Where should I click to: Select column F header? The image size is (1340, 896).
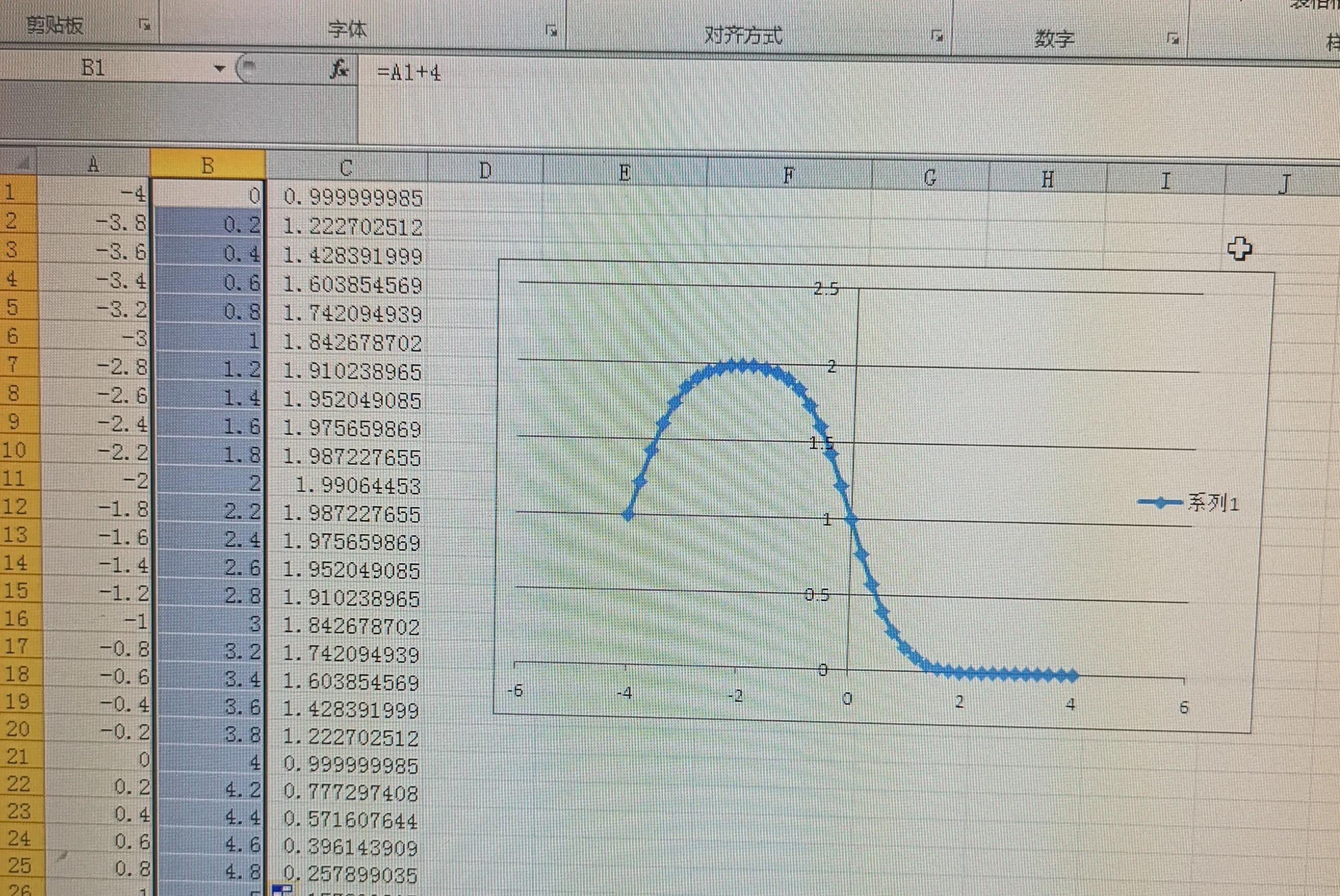pyautogui.click(x=789, y=175)
